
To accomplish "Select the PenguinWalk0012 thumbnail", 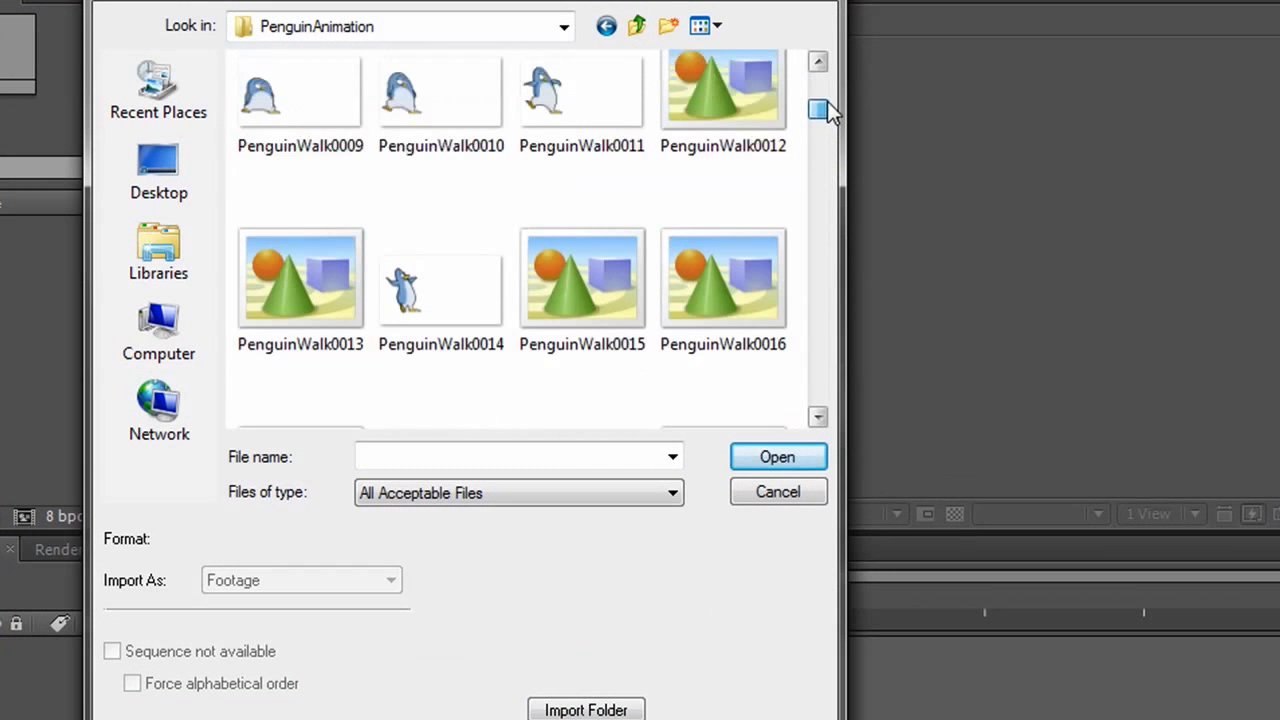I will [x=723, y=89].
